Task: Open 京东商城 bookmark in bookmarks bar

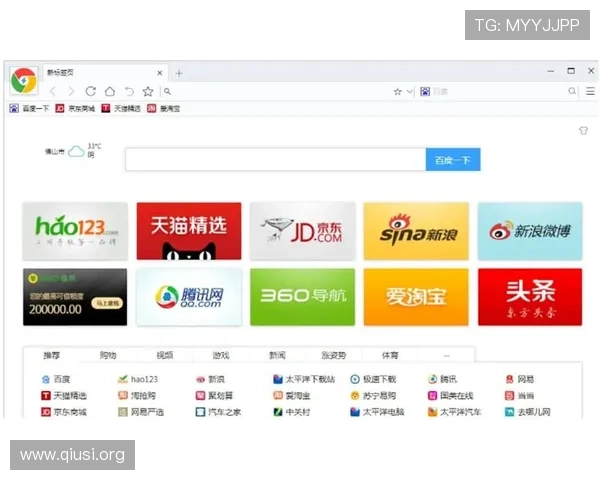Action: point(75,109)
